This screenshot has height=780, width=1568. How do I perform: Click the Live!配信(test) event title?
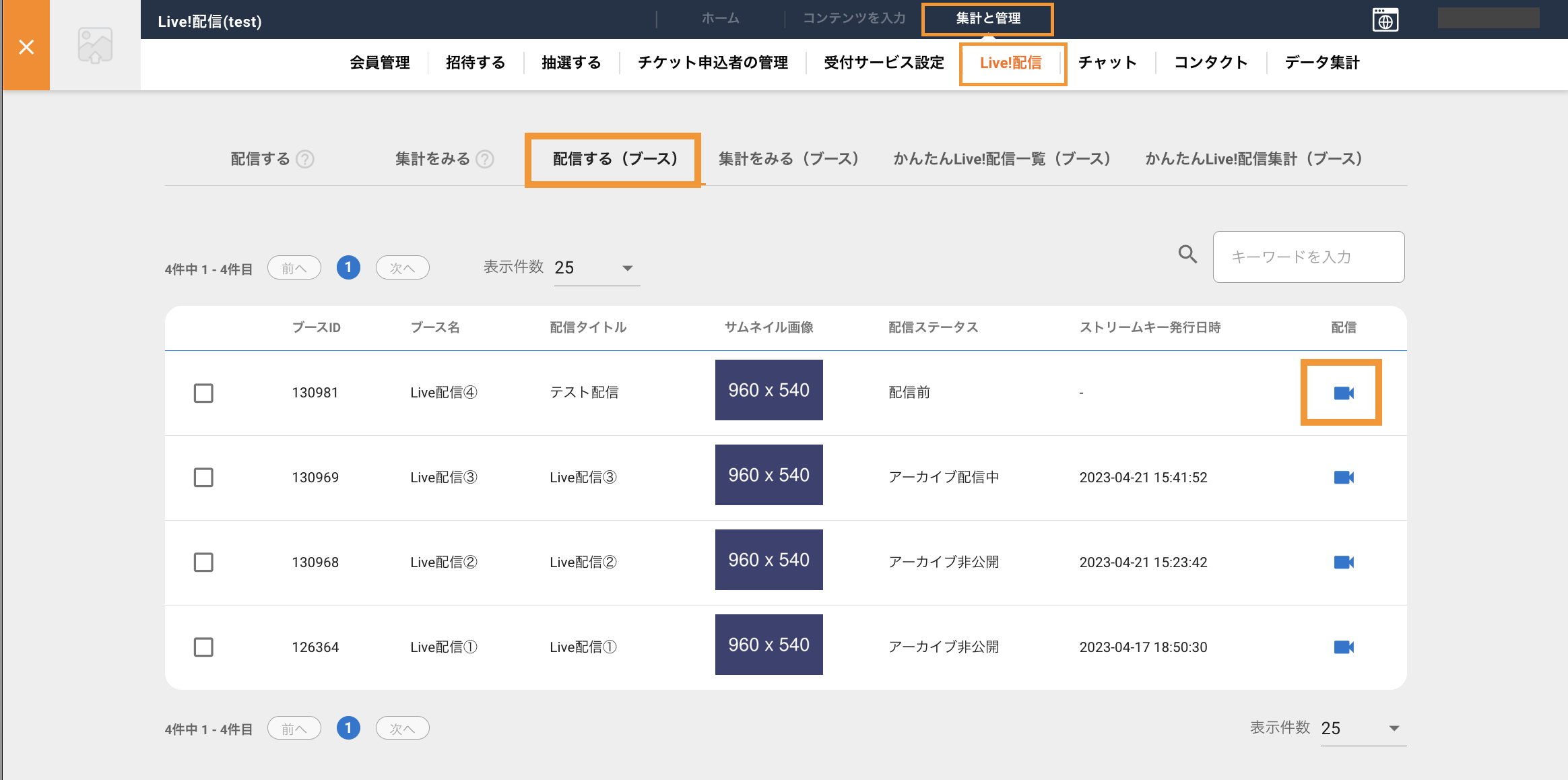coord(209,22)
